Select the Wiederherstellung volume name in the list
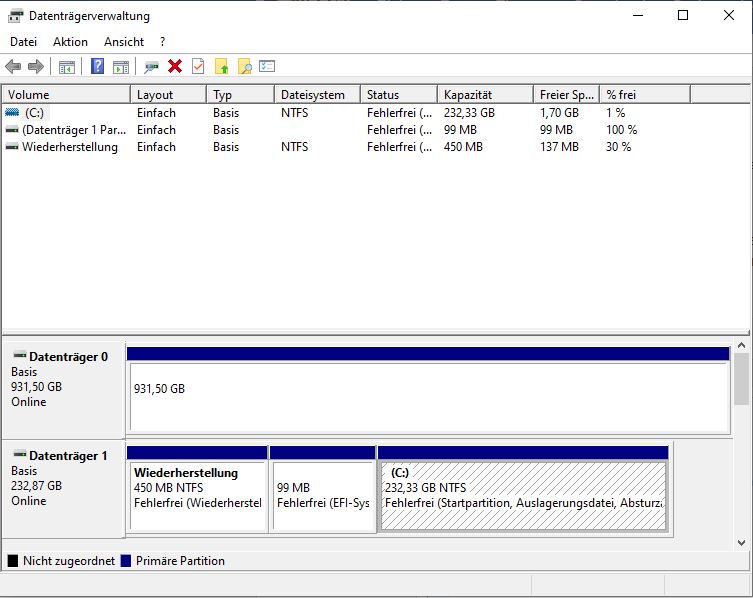The height and width of the screenshot is (598, 753). tap(70, 147)
